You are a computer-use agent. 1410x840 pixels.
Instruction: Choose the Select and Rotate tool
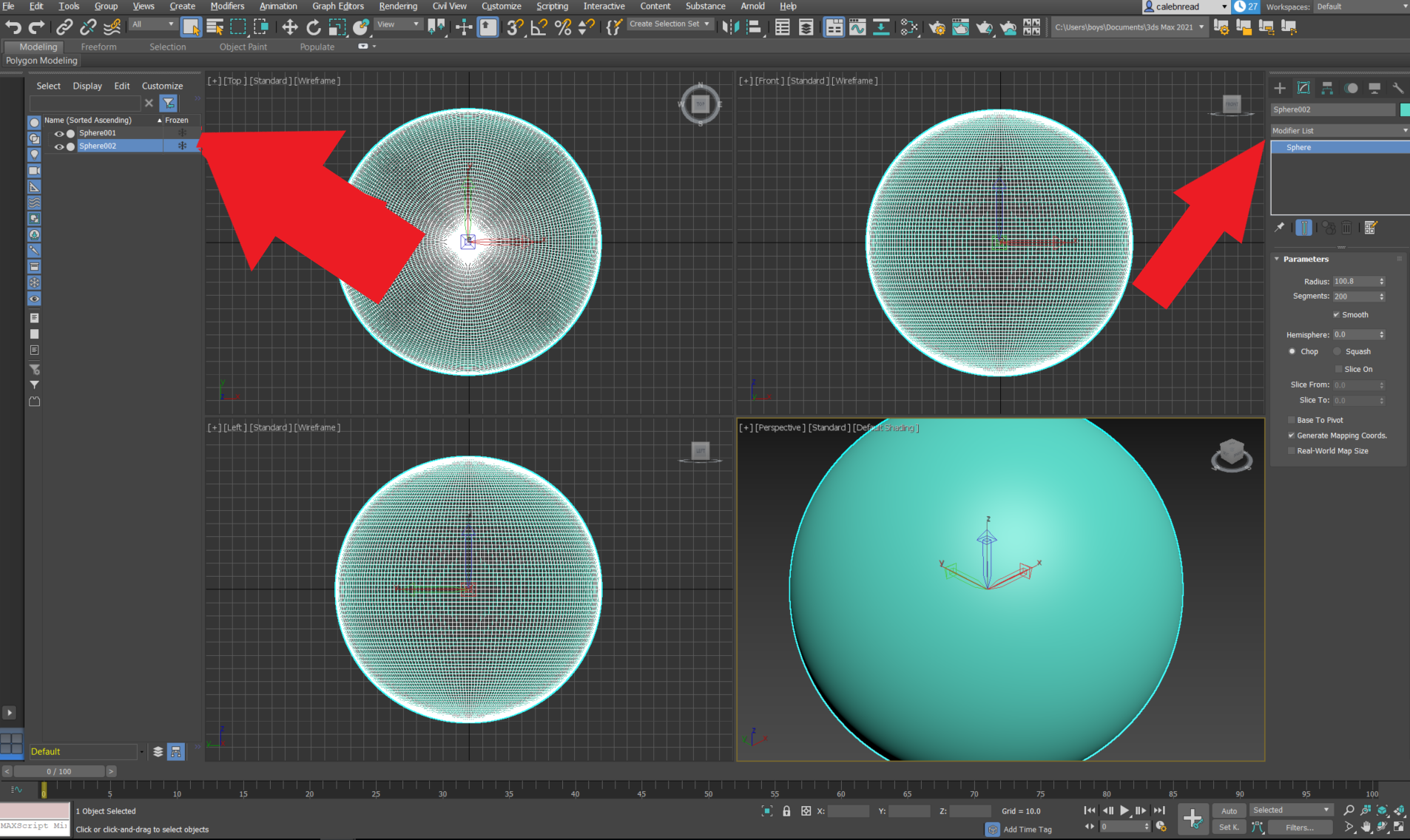314,27
